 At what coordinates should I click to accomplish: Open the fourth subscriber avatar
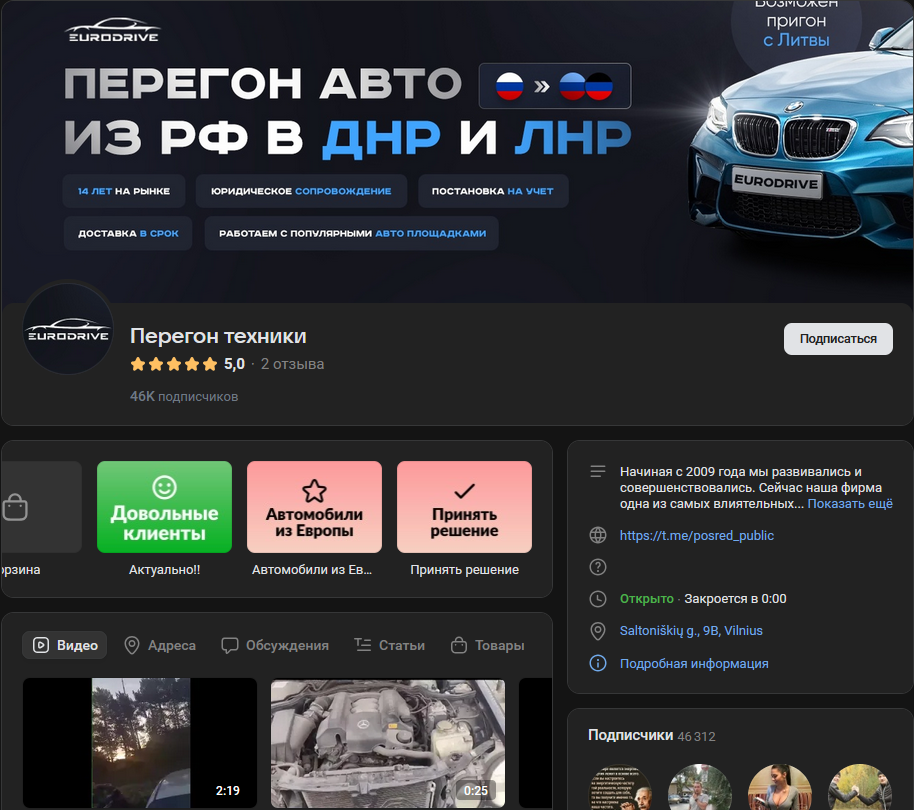(x=859, y=787)
